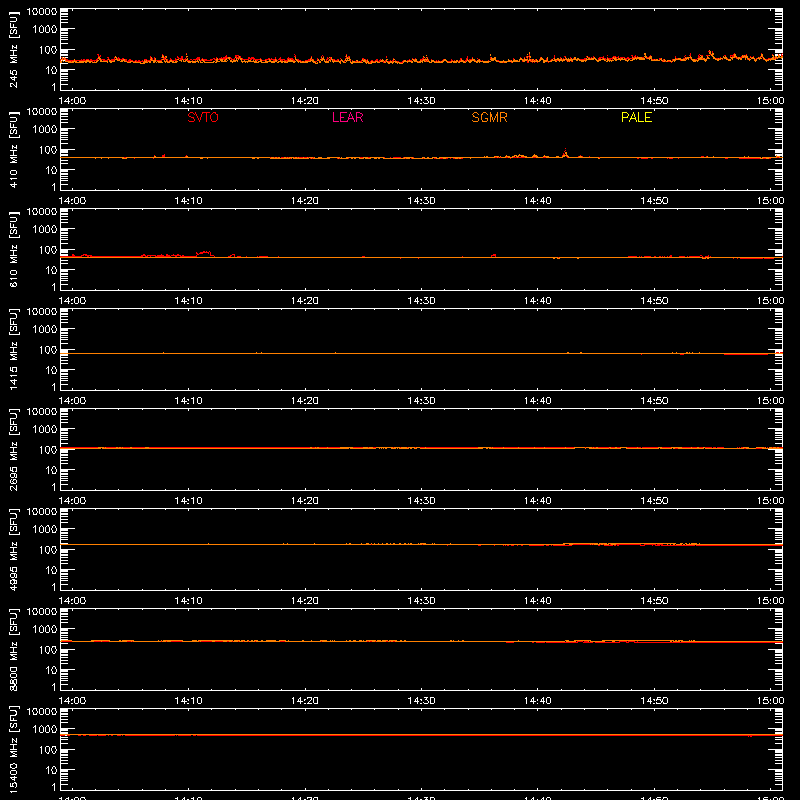Click 14:10 time label under 410 MHz plot

pyautogui.click(x=189, y=201)
